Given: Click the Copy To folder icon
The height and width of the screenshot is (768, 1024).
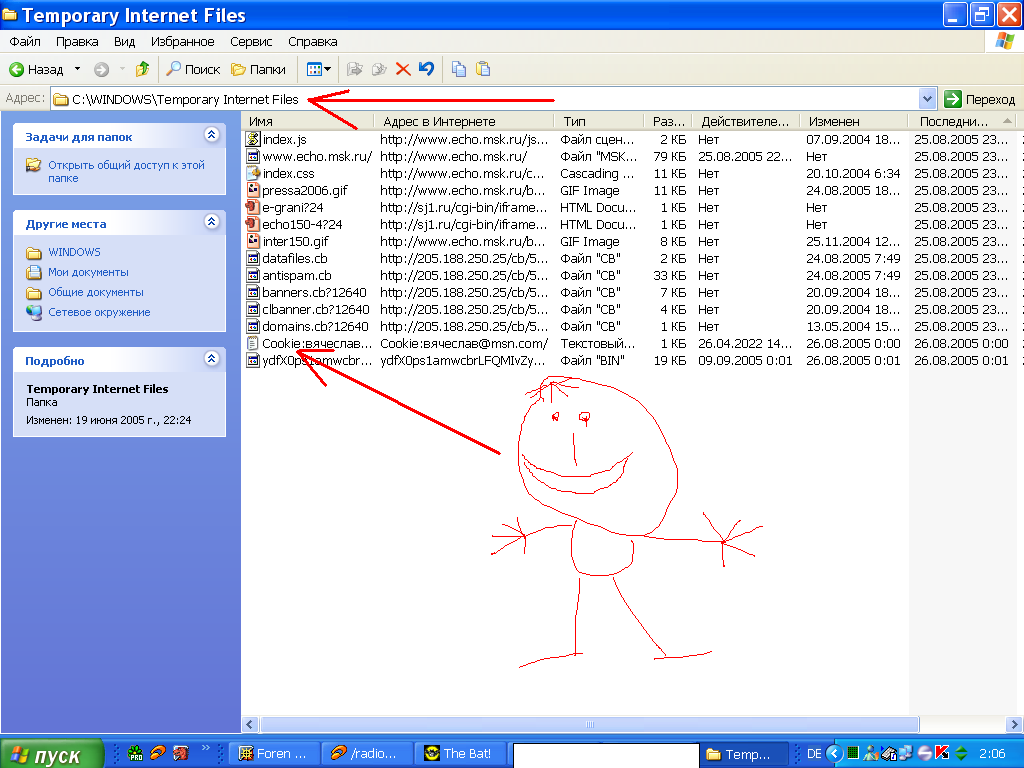Looking at the screenshot, I should 379,69.
